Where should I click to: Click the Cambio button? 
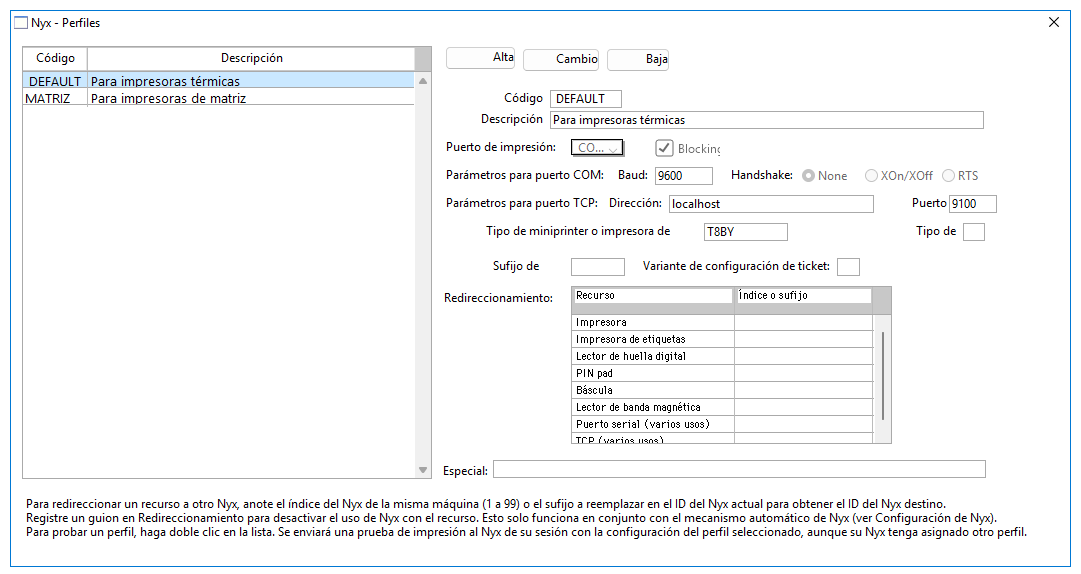pyautogui.click(x=560, y=59)
